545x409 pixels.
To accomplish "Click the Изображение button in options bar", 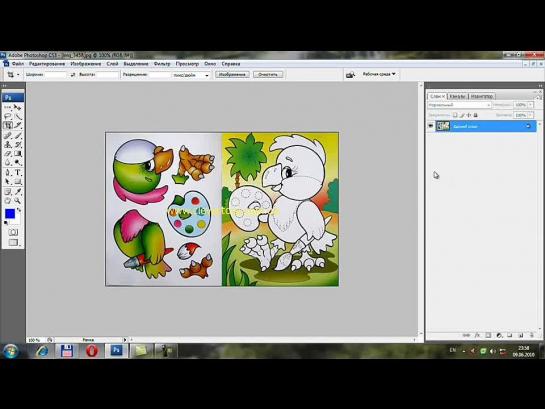I will pos(232,74).
